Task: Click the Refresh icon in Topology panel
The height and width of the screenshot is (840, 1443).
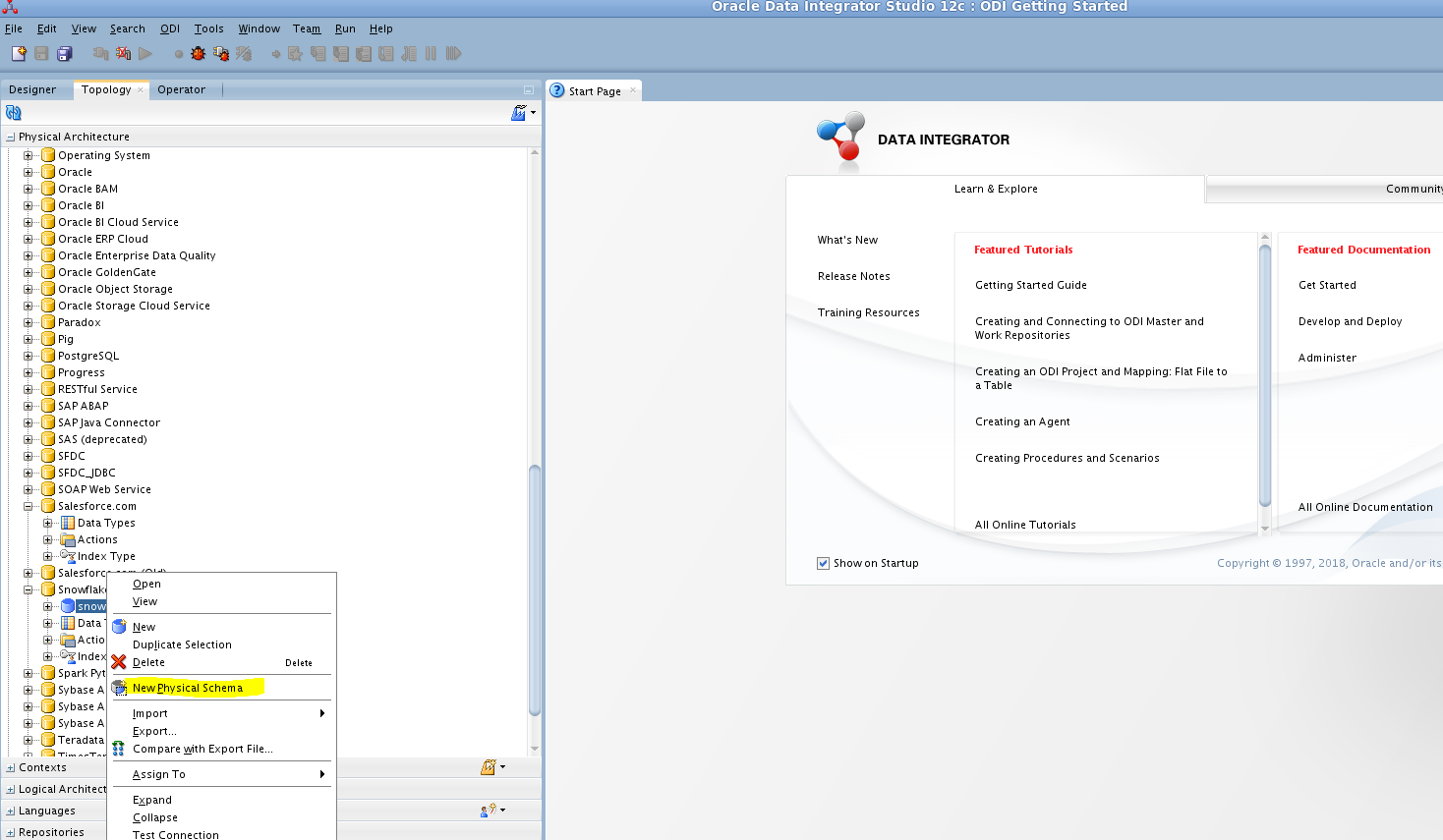Action: point(14,113)
